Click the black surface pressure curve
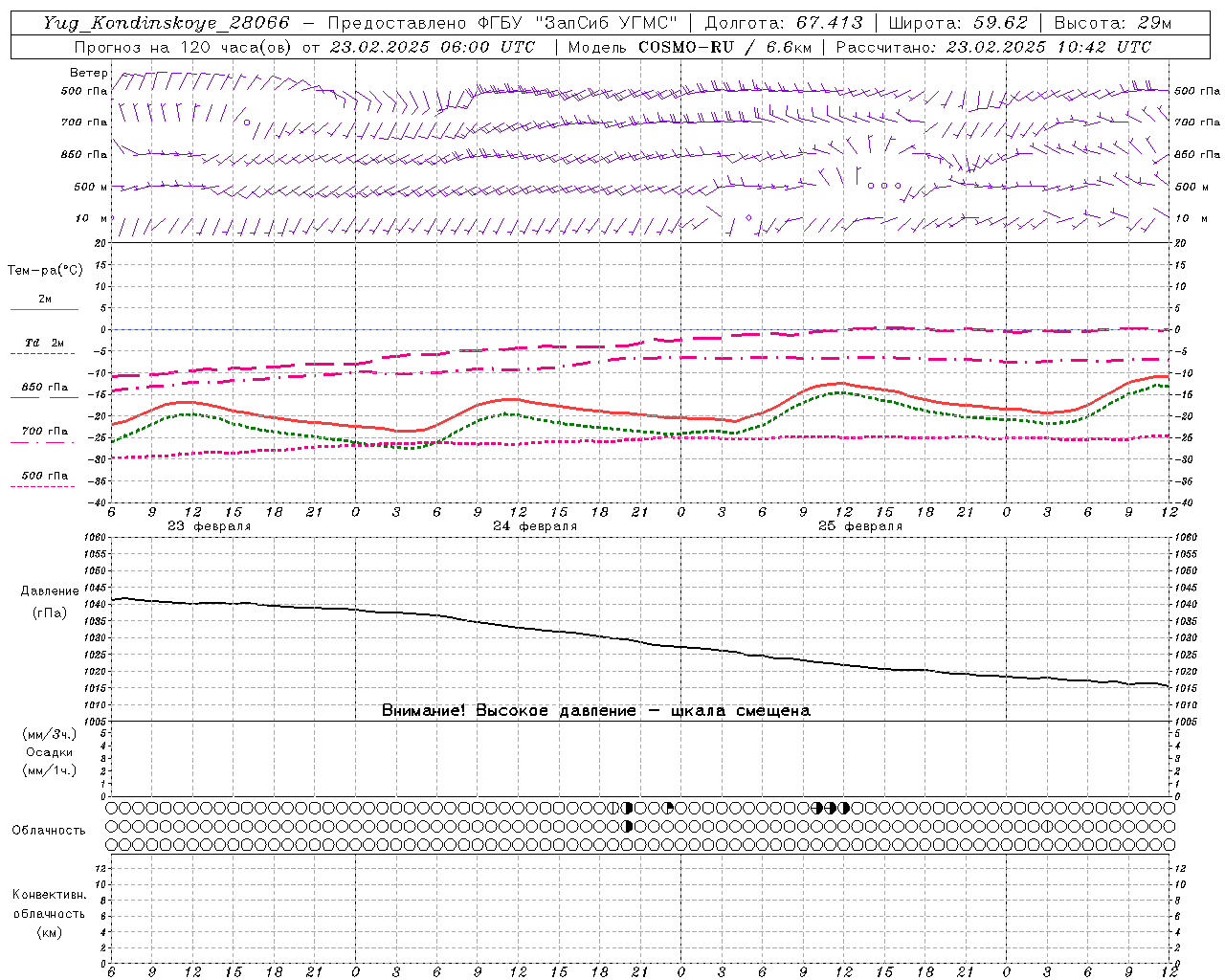The height and width of the screenshot is (980, 1225). (x=639, y=641)
